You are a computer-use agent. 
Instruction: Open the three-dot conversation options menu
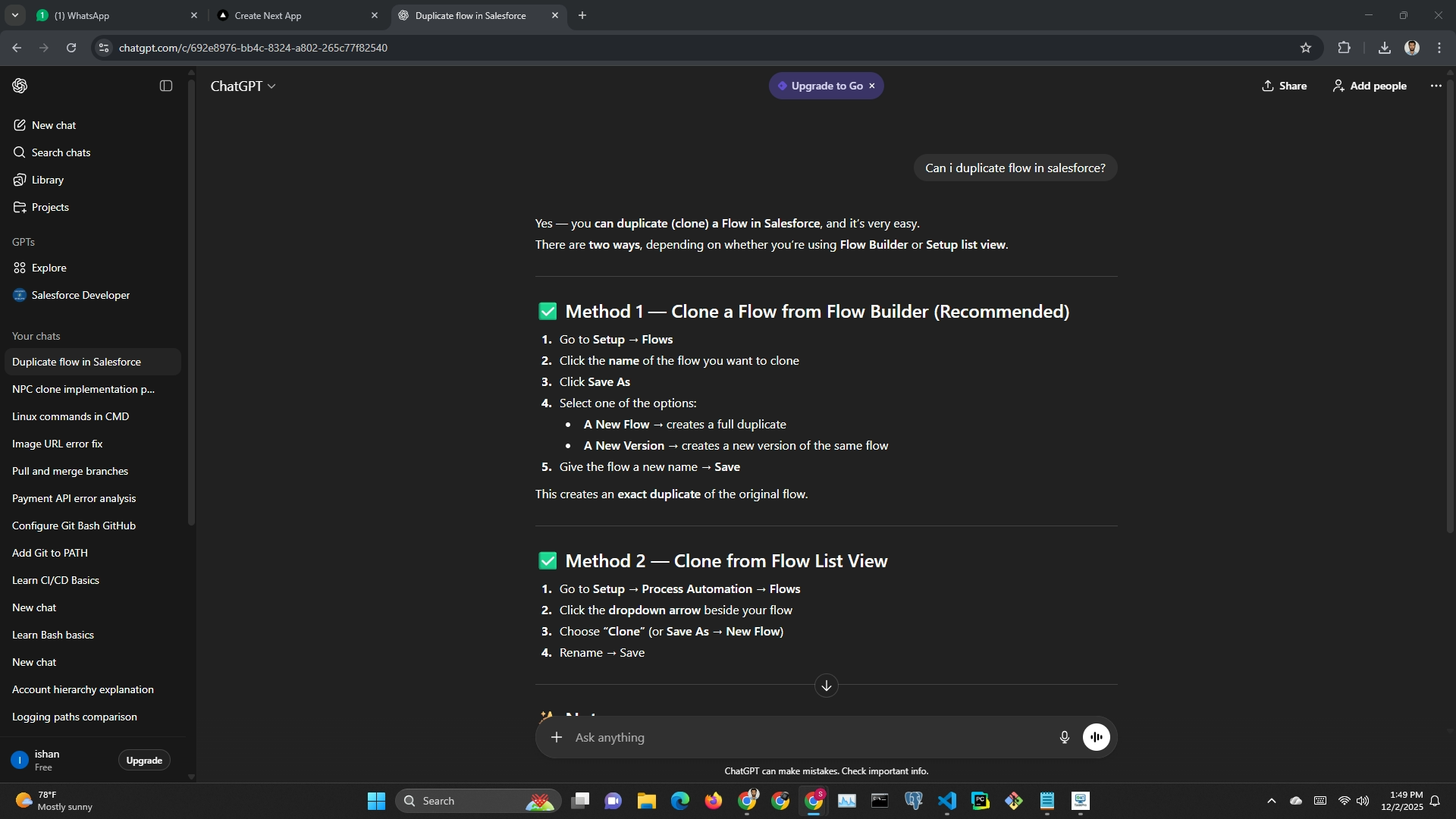pyautogui.click(x=1436, y=86)
